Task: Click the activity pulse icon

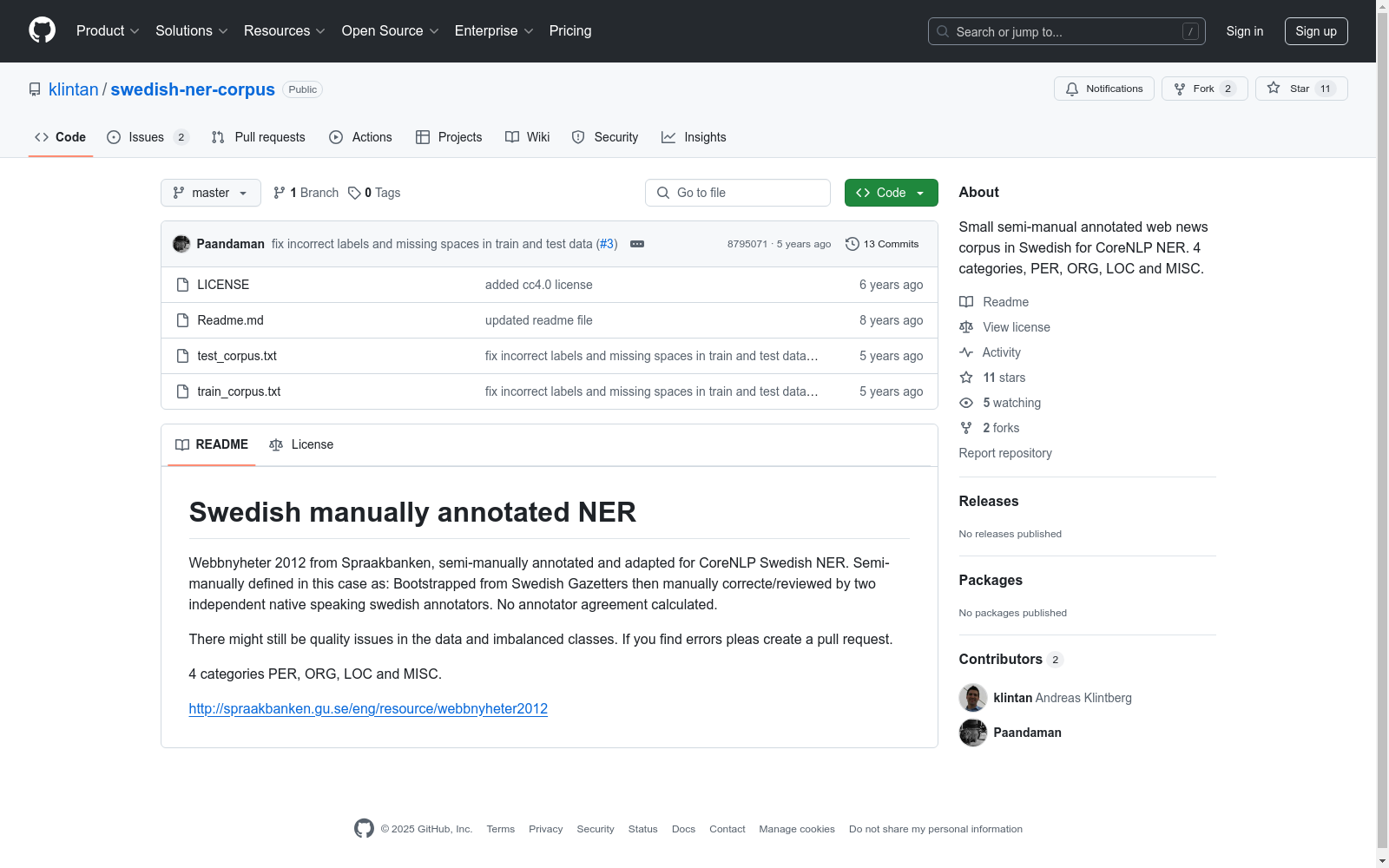Action: tap(966, 352)
